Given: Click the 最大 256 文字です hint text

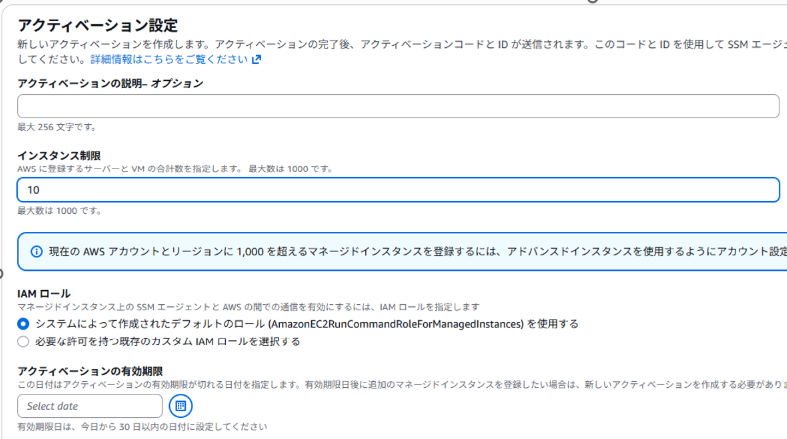Looking at the screenshot, I should click(57, 127).
